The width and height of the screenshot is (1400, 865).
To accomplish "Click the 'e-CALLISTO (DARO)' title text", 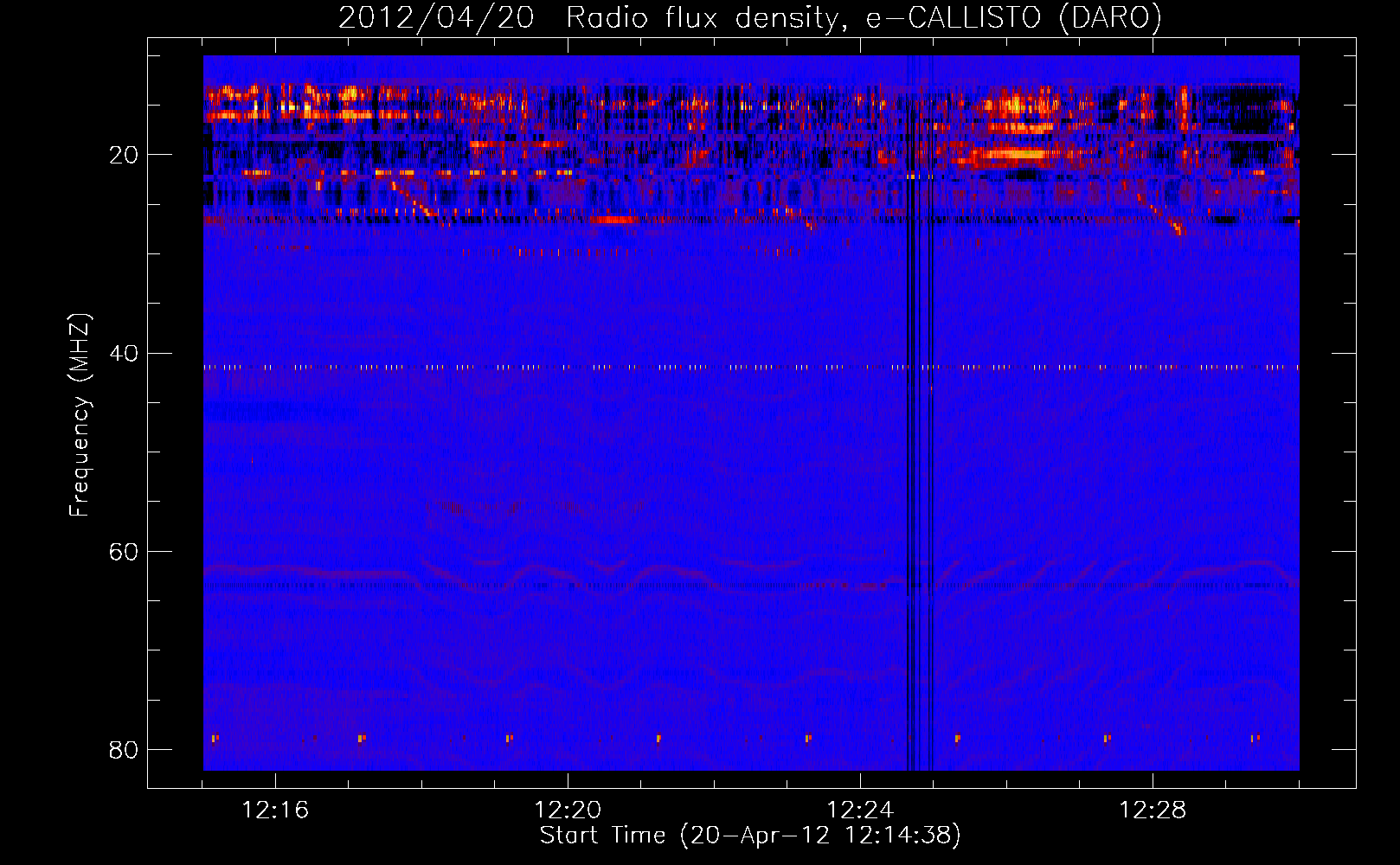I will tap(1014, 18).
